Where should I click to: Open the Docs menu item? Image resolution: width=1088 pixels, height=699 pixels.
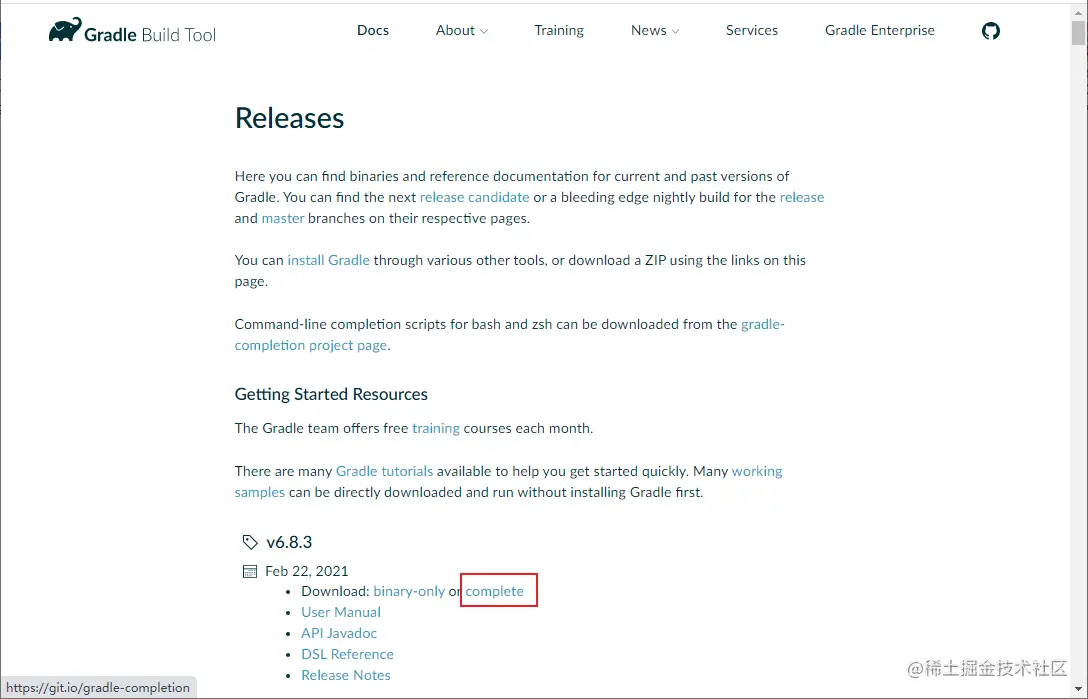click(x=373, y=31)
